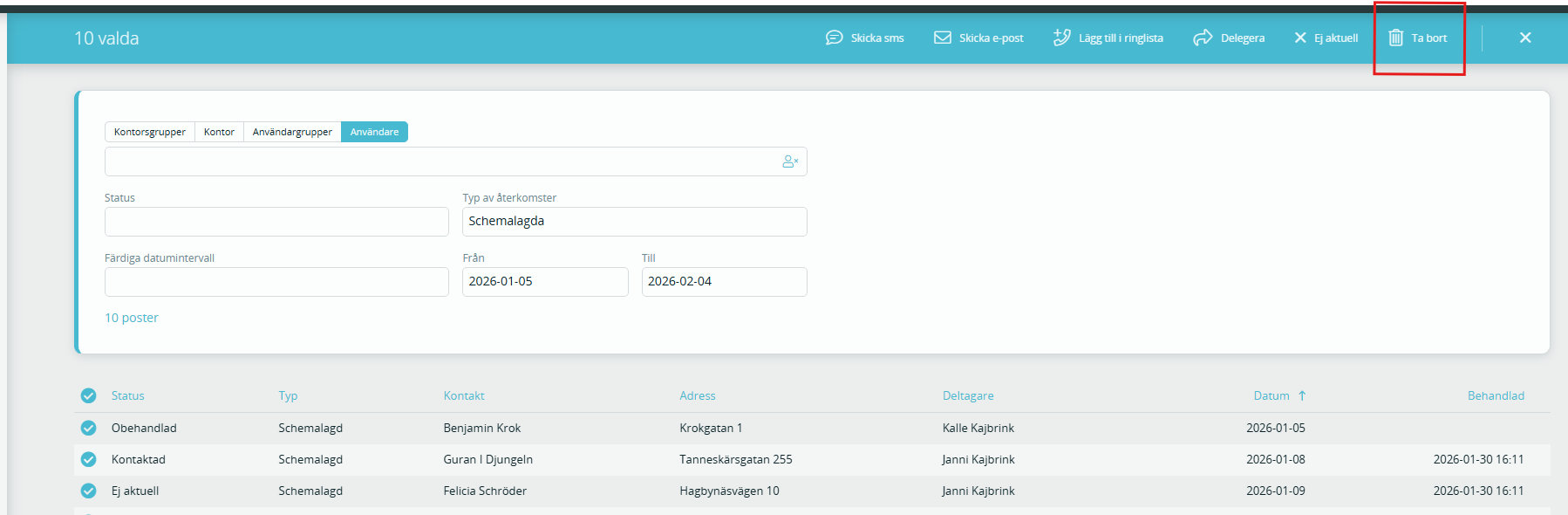Click the Datum sort arrow icon
This screenshot has width=1568, height=515.
[1302, 395]
